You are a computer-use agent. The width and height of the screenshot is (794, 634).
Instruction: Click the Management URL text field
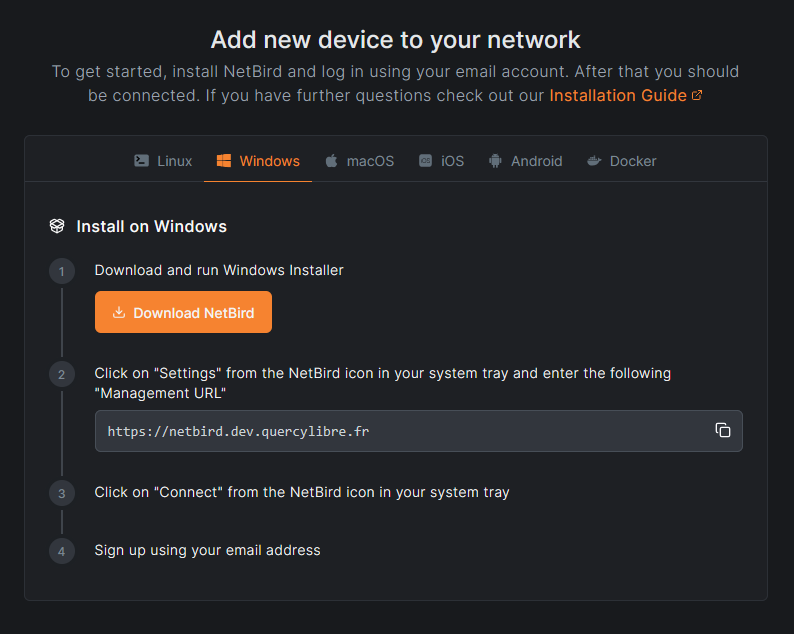(x=400, y=431)
